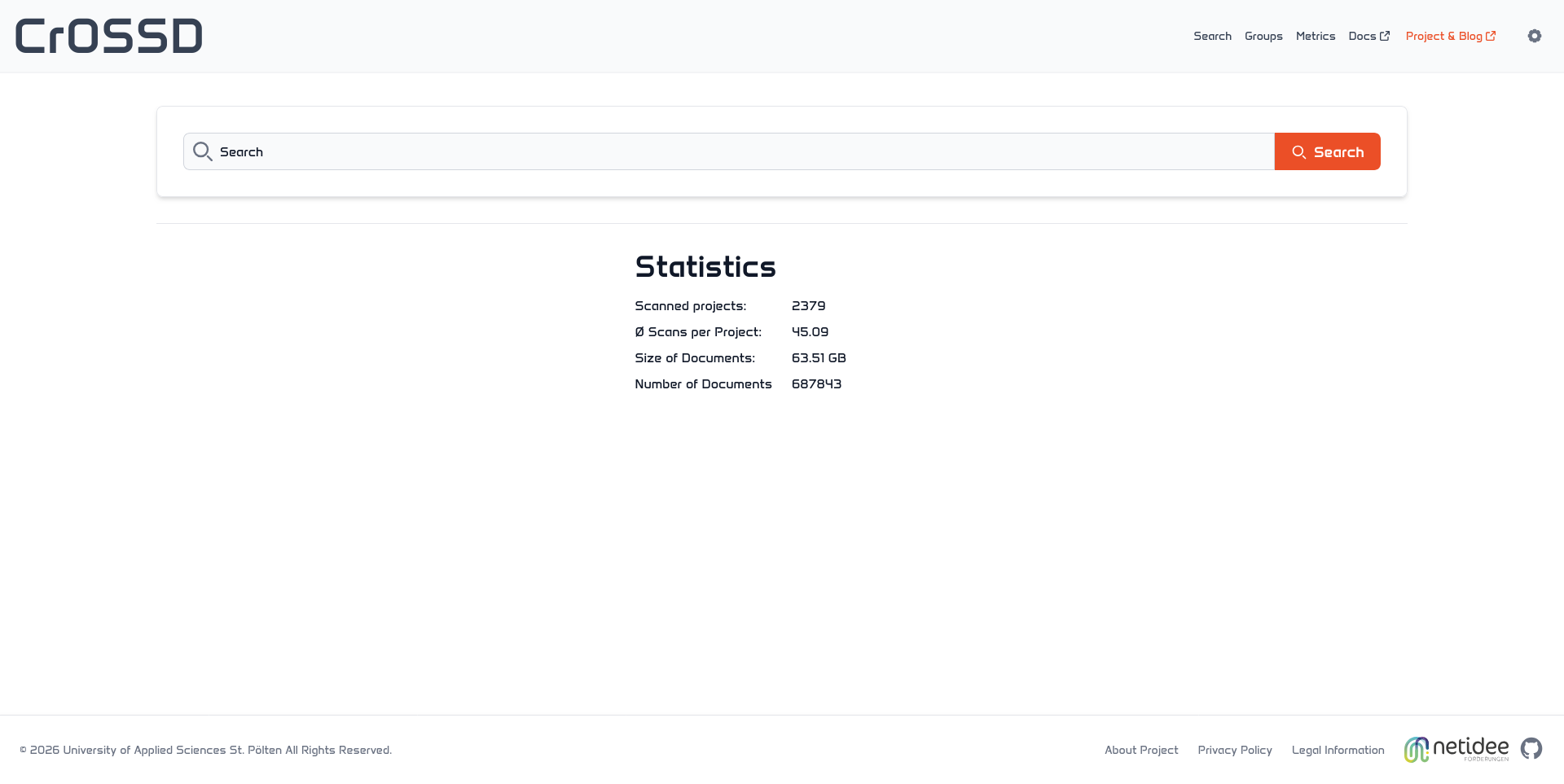Click the Number of Documents value 687843

(816, 384)
